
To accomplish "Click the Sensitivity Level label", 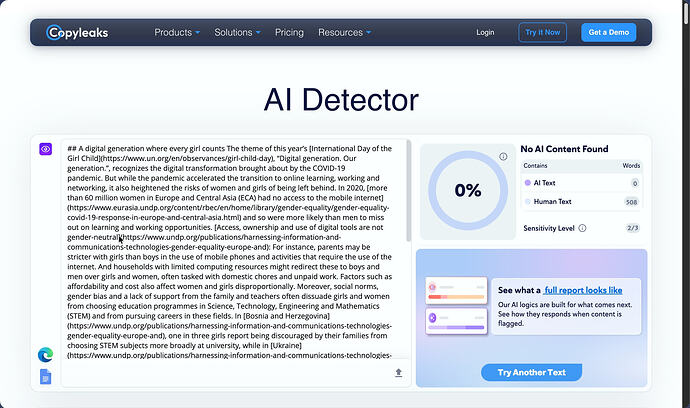I will (x=549, y=228).
